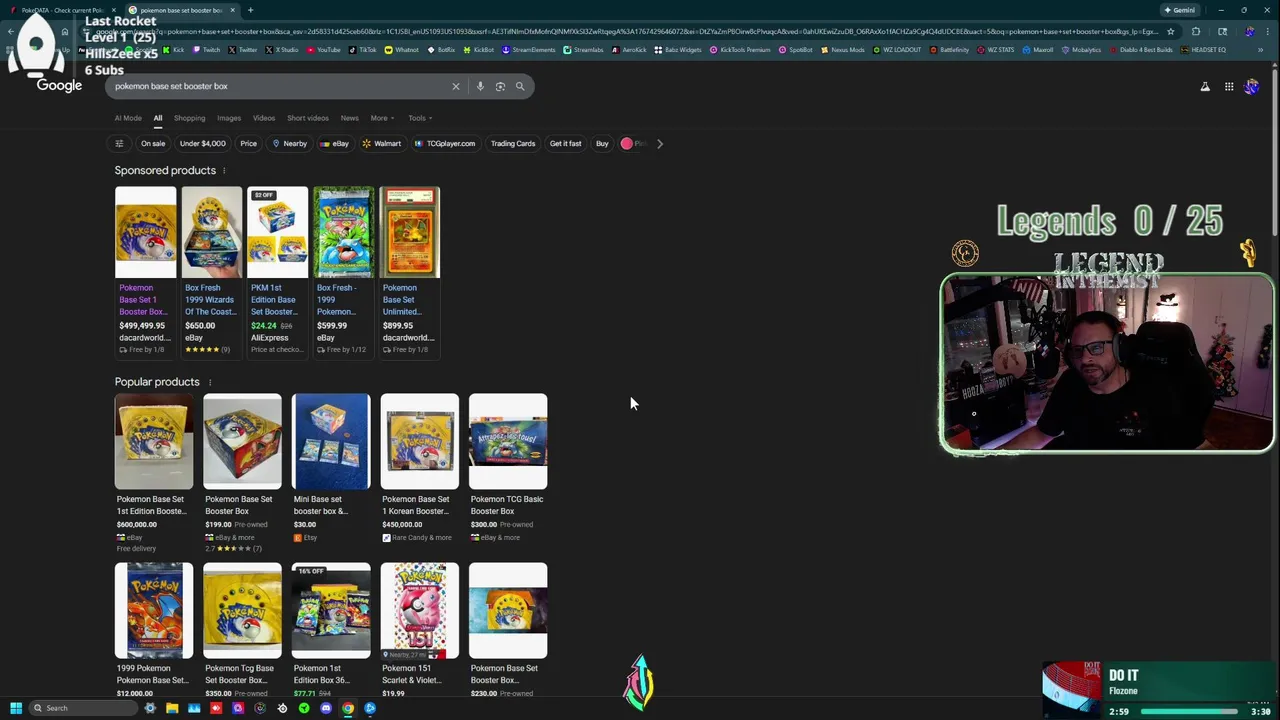Switch to the PokeDATA browser tab

62,10
